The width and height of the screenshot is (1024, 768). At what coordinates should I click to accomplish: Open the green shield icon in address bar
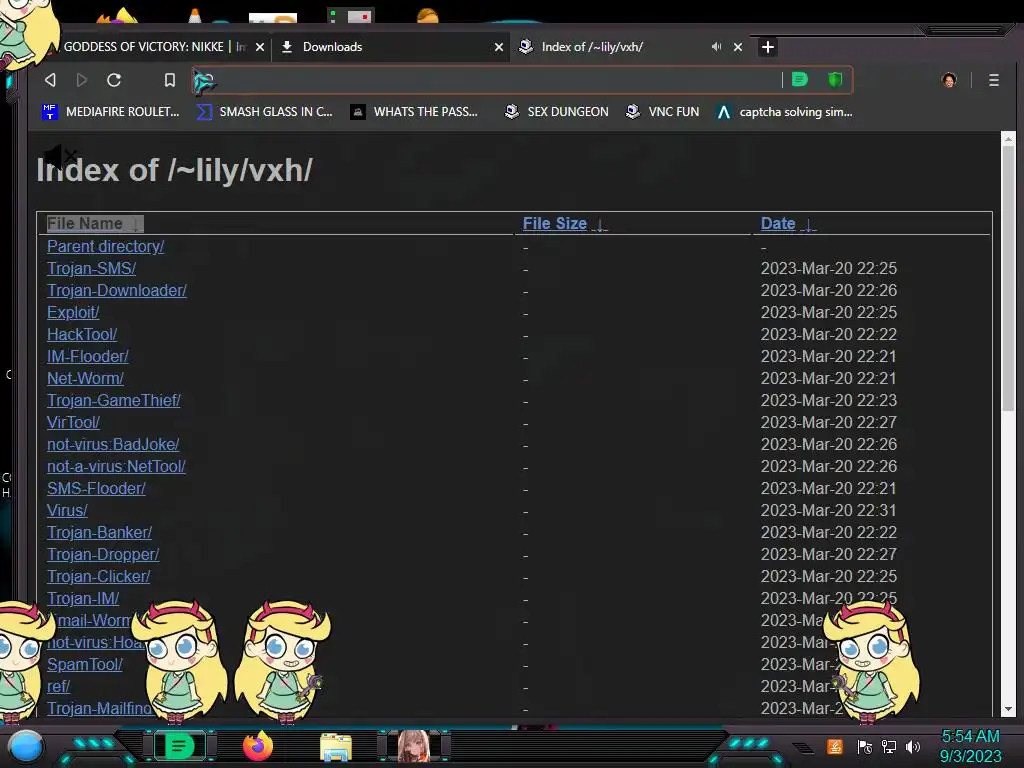click(x=835, y=80)
